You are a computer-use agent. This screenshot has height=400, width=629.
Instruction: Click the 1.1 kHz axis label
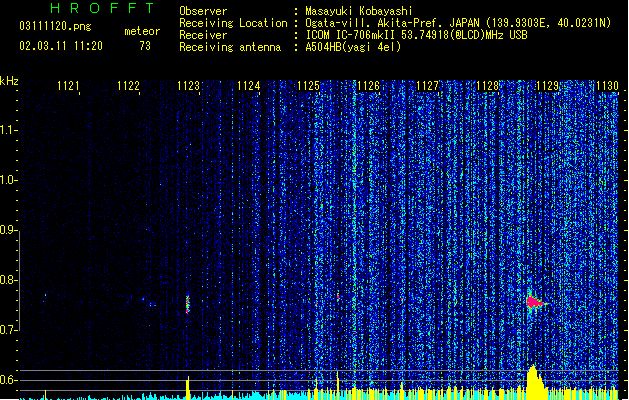point(8,130)
